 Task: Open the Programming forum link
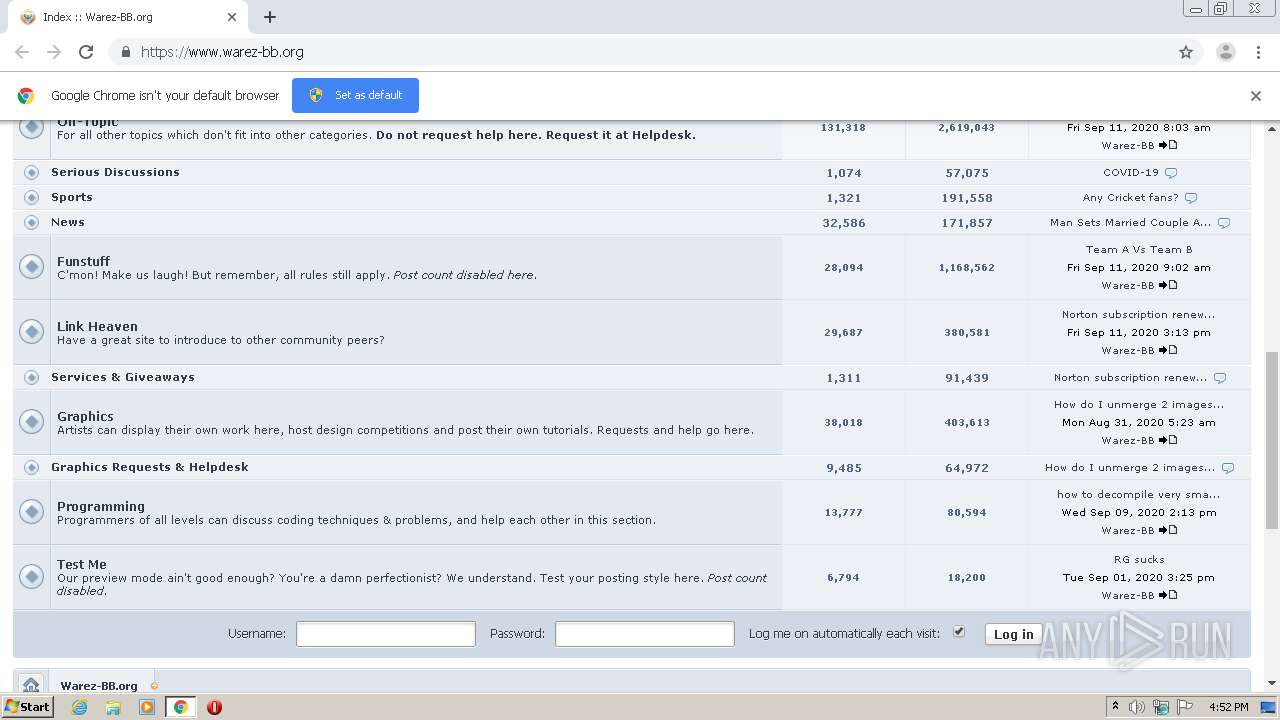click(x=101, y=506)
